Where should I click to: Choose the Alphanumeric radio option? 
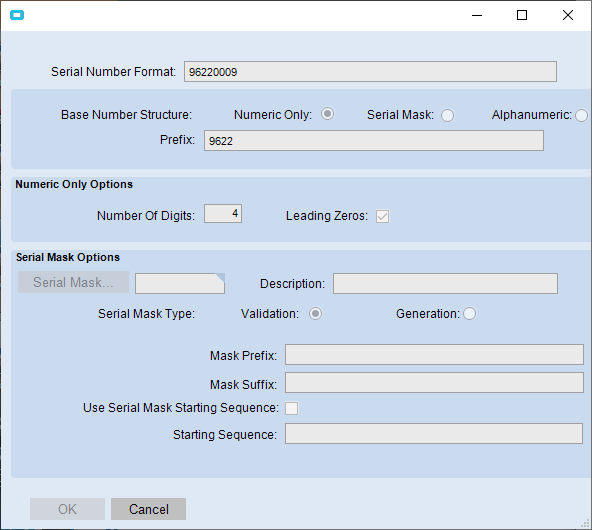(581, 115)
